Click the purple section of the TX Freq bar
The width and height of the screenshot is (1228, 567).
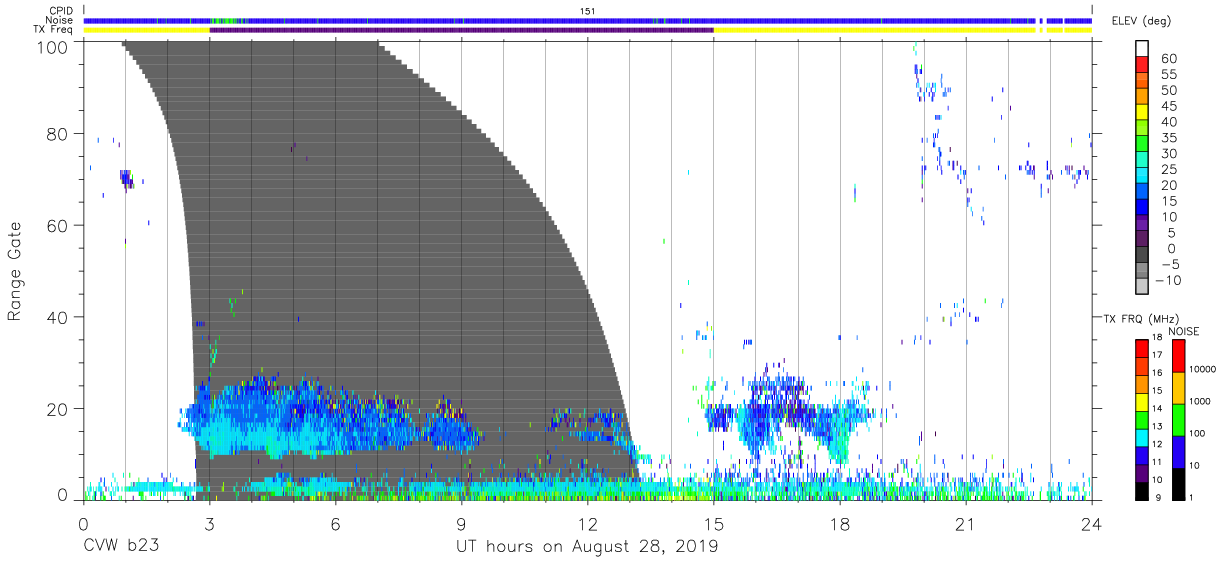pos(461,30)
